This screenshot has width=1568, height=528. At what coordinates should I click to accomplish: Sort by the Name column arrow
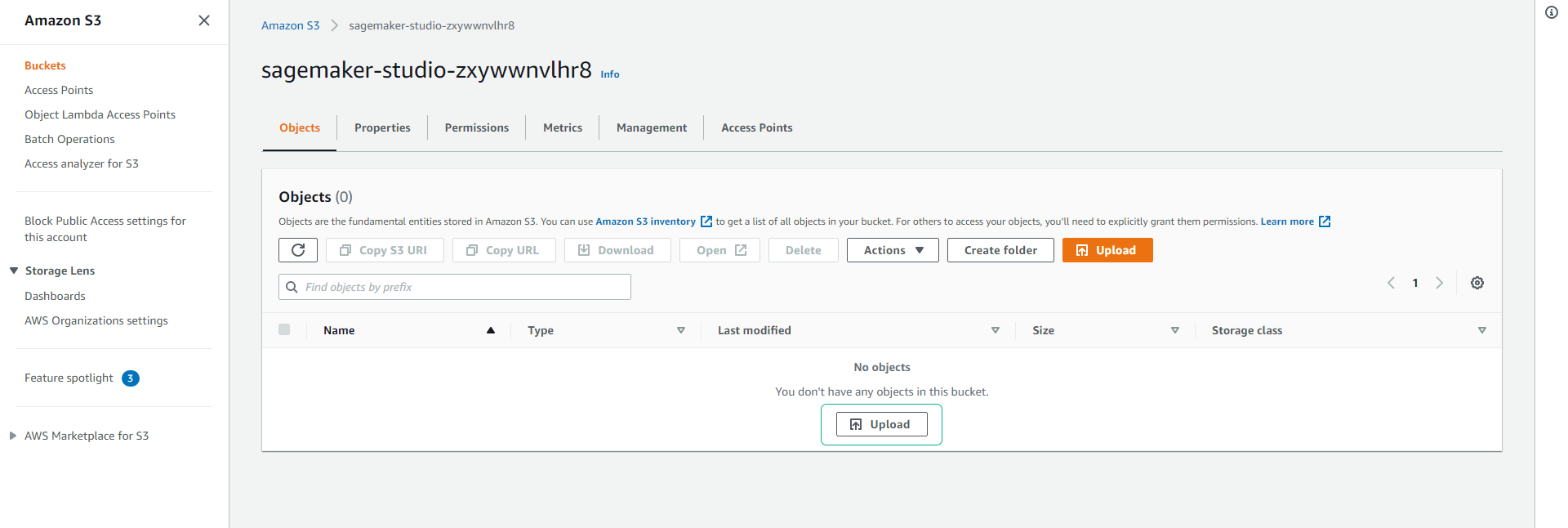click(x=490, y=330)
